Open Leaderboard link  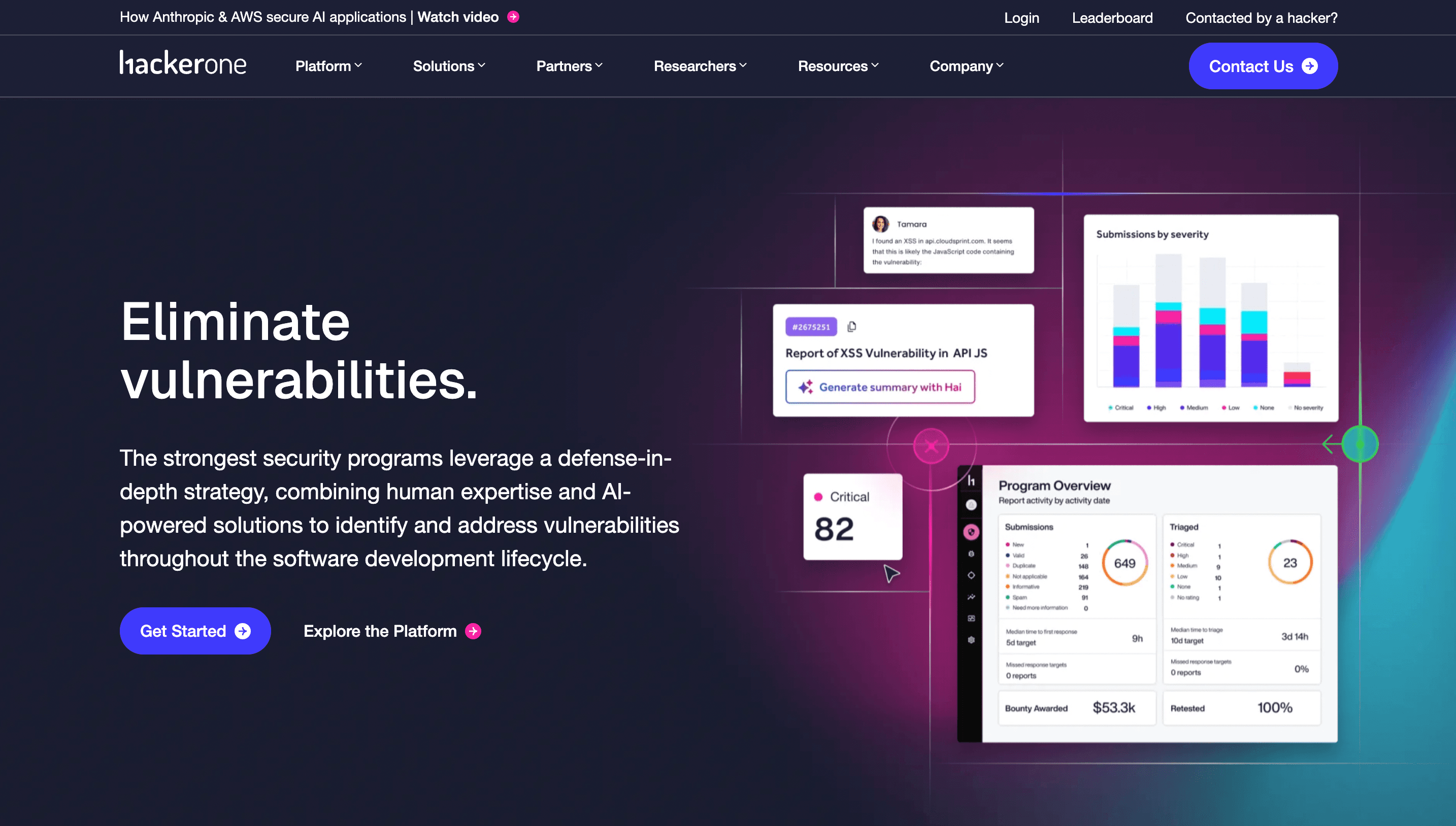point(1112,18)
